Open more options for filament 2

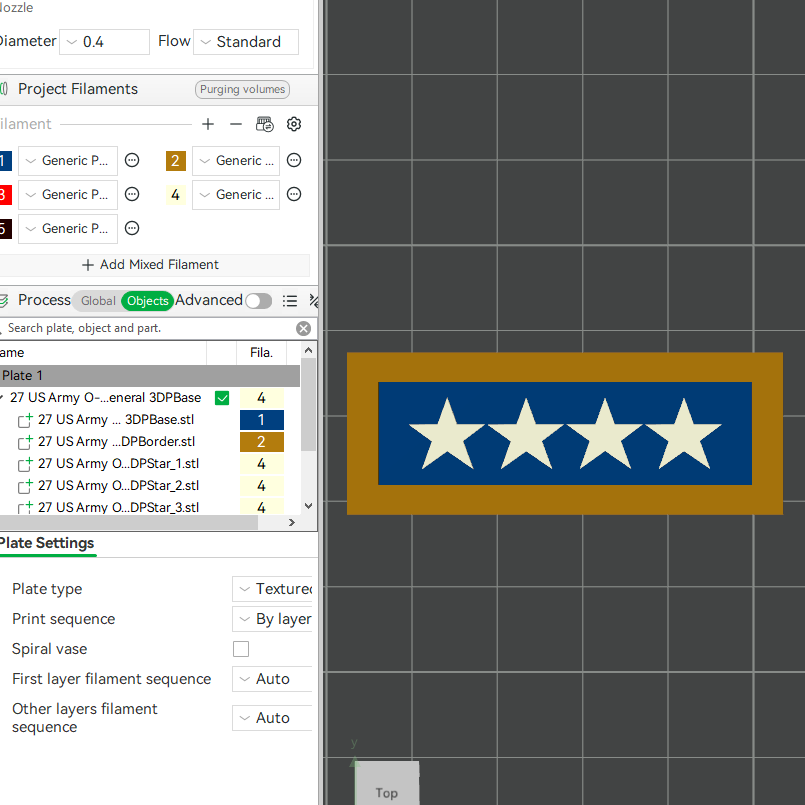294,160
